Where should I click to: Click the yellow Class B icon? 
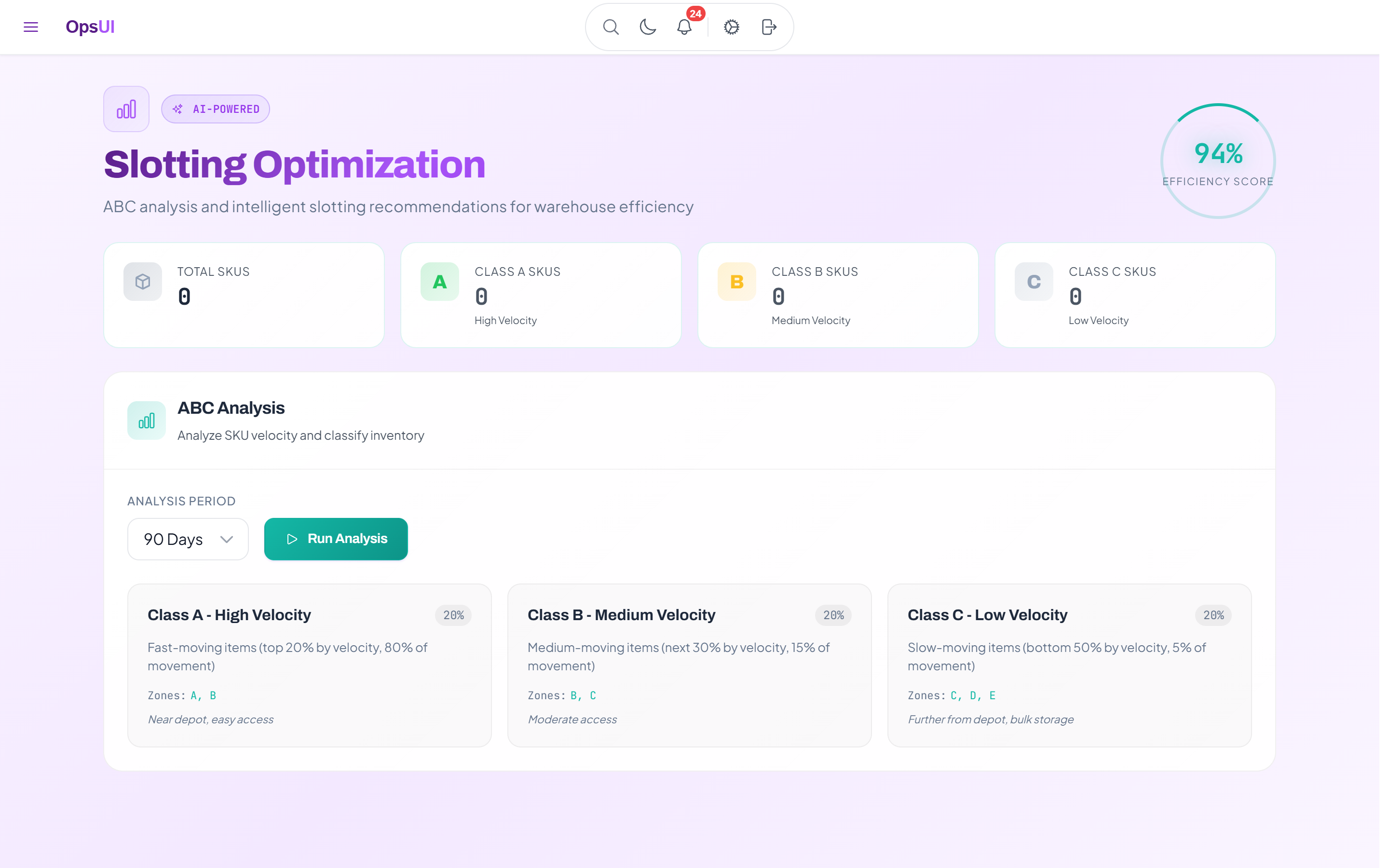click(737, 282)
